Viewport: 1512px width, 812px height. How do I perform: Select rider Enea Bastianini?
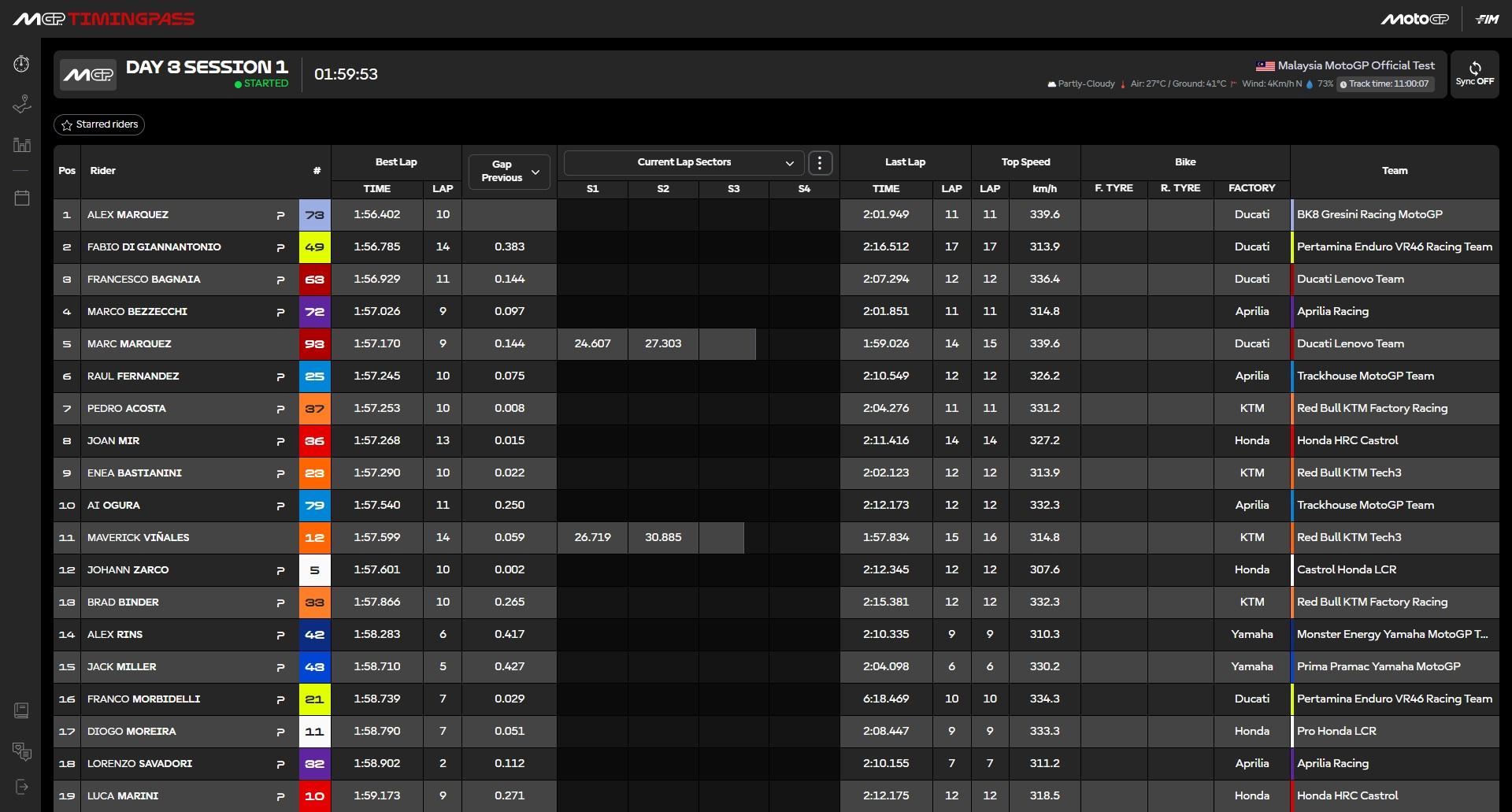click(x=135, y=473)
